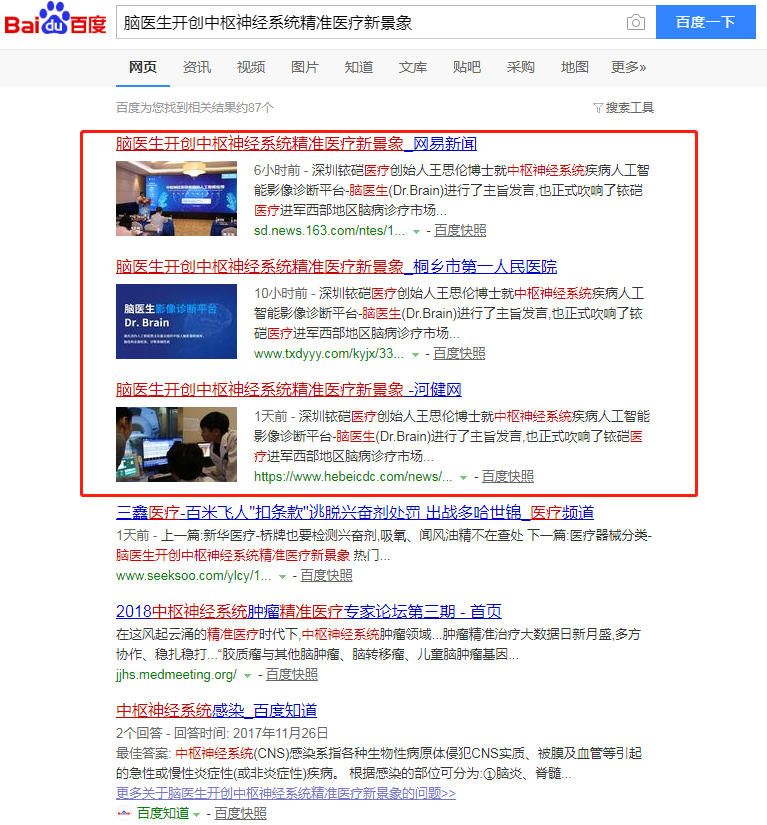Viewport: 767px width, 825px height.
Task: Open the 文库 tab
Action: [413, 67]
